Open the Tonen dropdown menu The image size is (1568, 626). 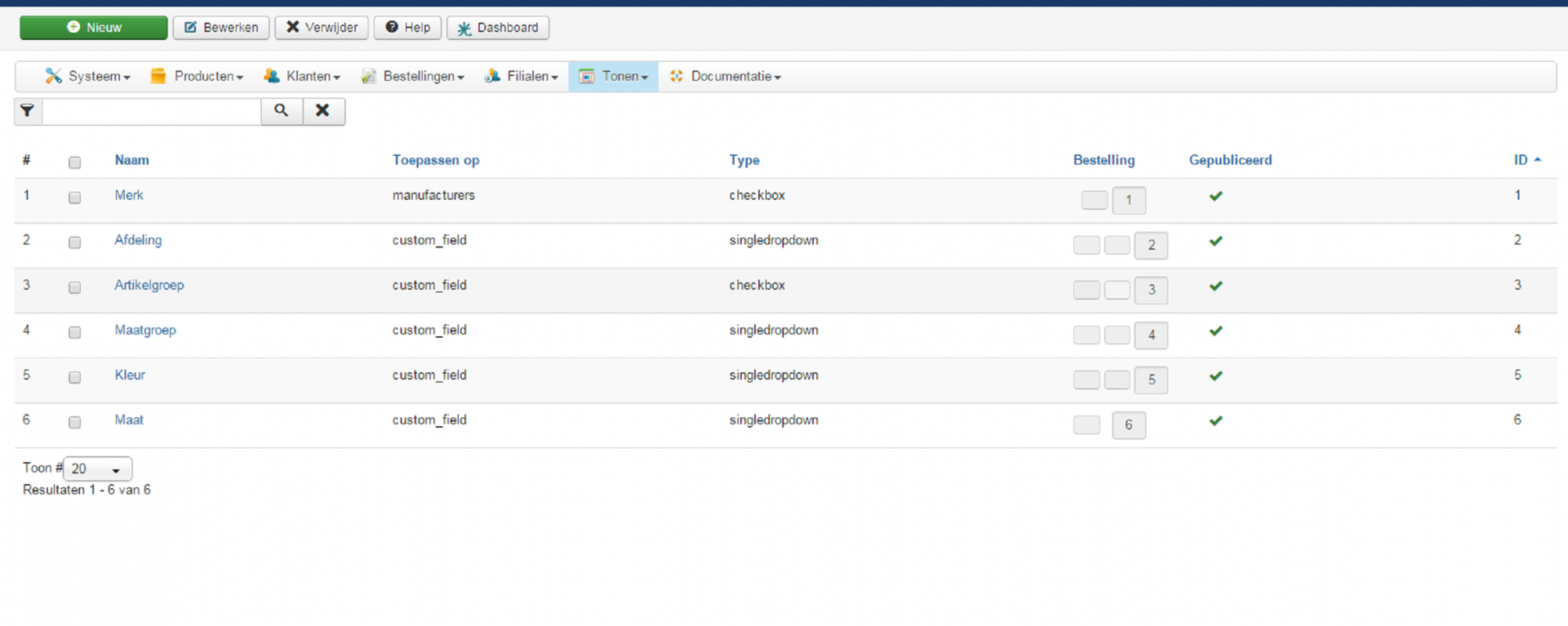pos(614,77)
